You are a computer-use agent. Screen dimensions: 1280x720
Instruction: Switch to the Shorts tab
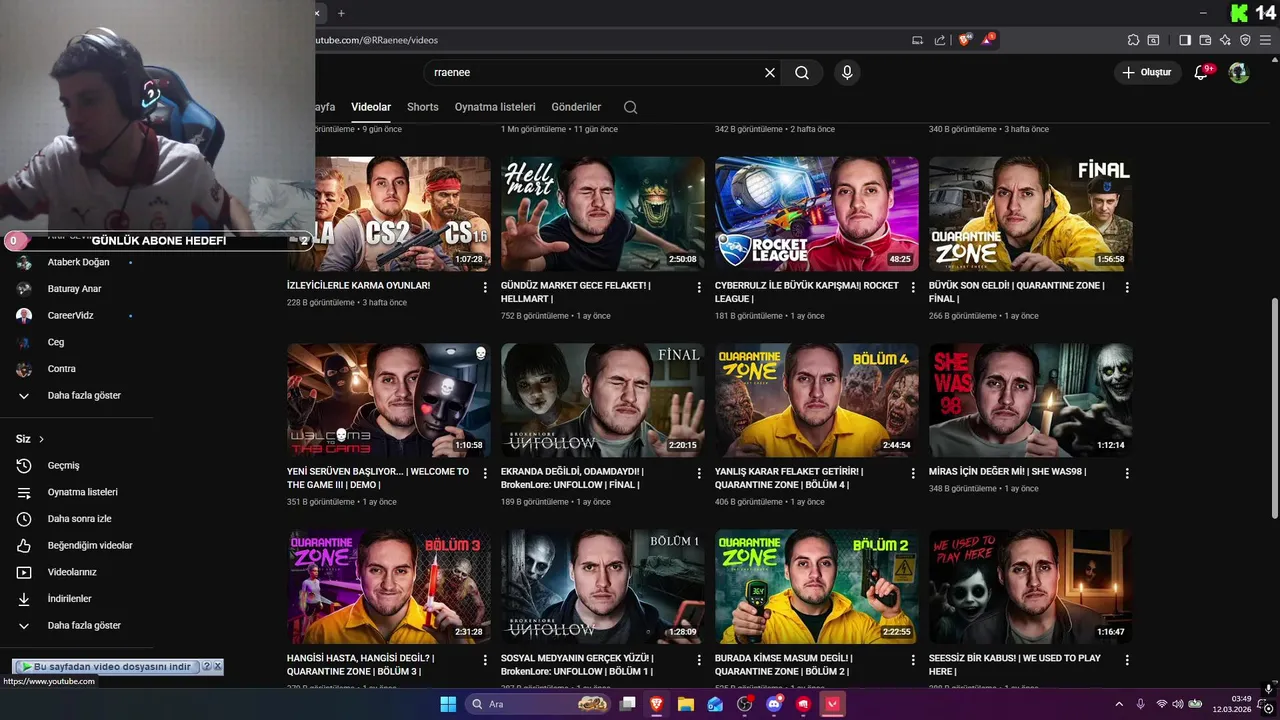tap(423, 107)
